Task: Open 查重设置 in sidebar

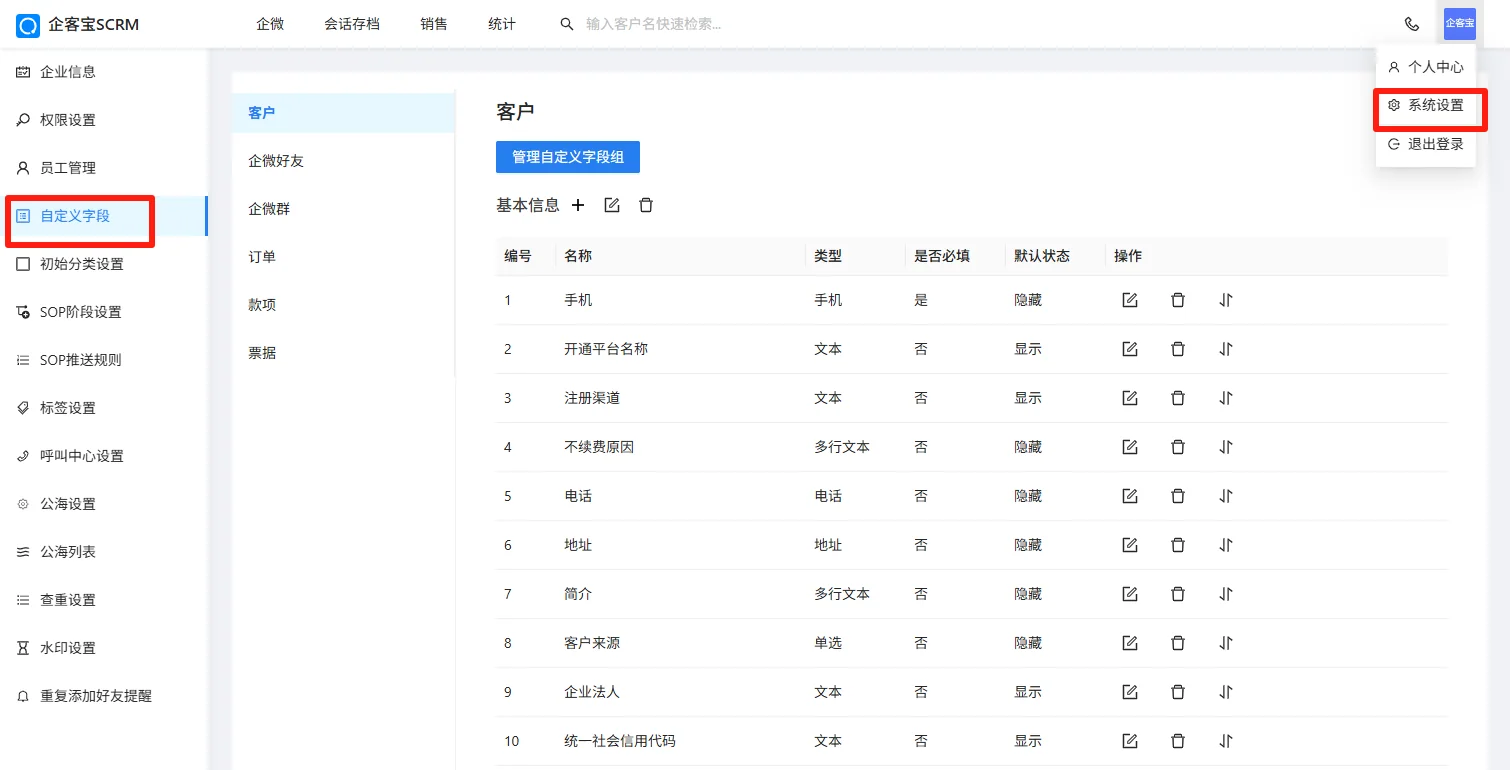Action: (x=104, y=600)
